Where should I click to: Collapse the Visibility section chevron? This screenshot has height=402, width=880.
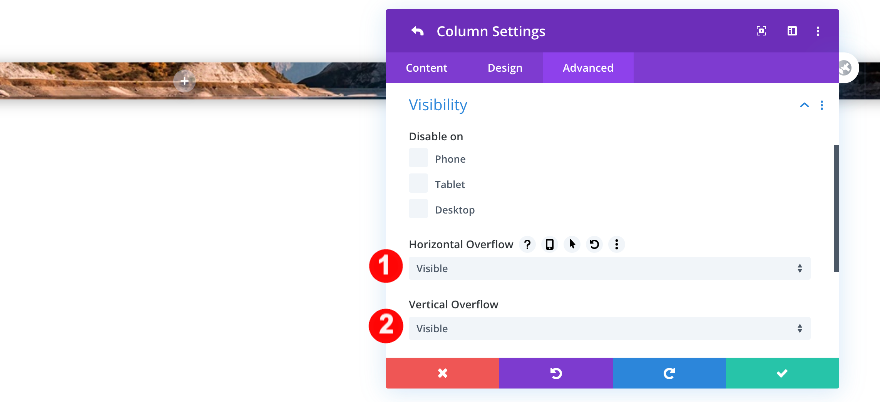(804, 105)
